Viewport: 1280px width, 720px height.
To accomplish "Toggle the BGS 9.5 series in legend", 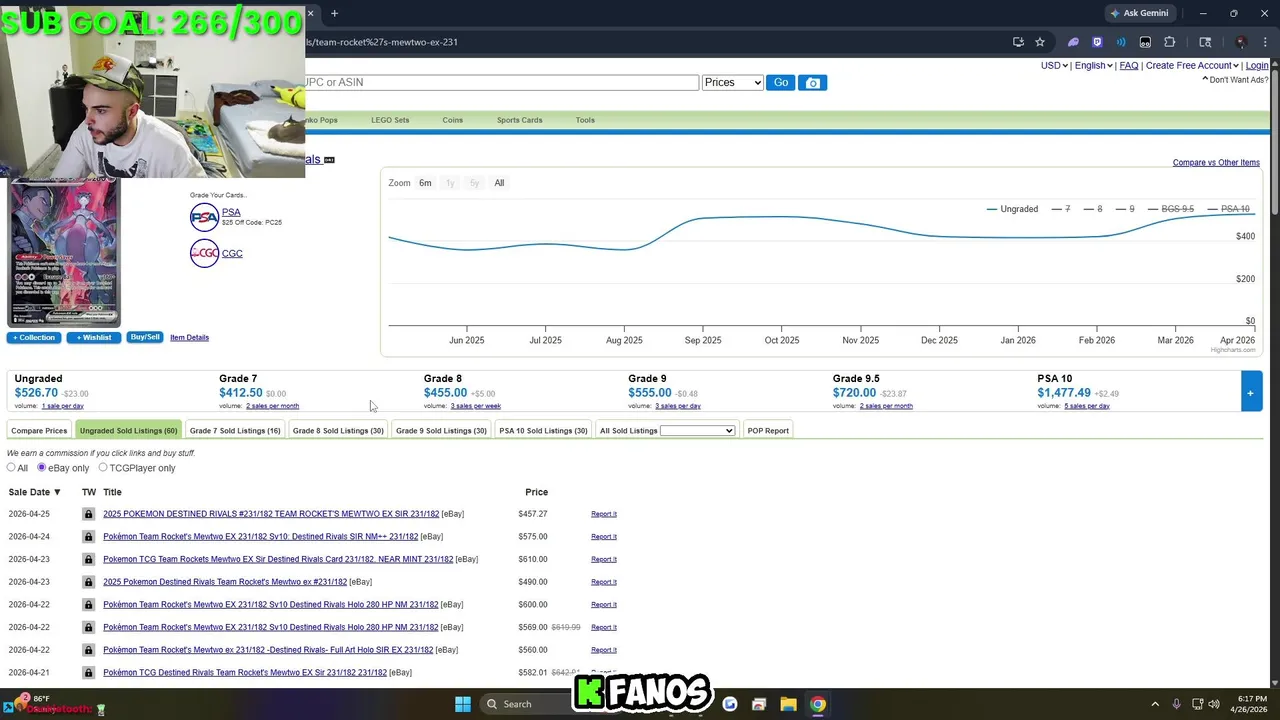I will click(1170, 209).
